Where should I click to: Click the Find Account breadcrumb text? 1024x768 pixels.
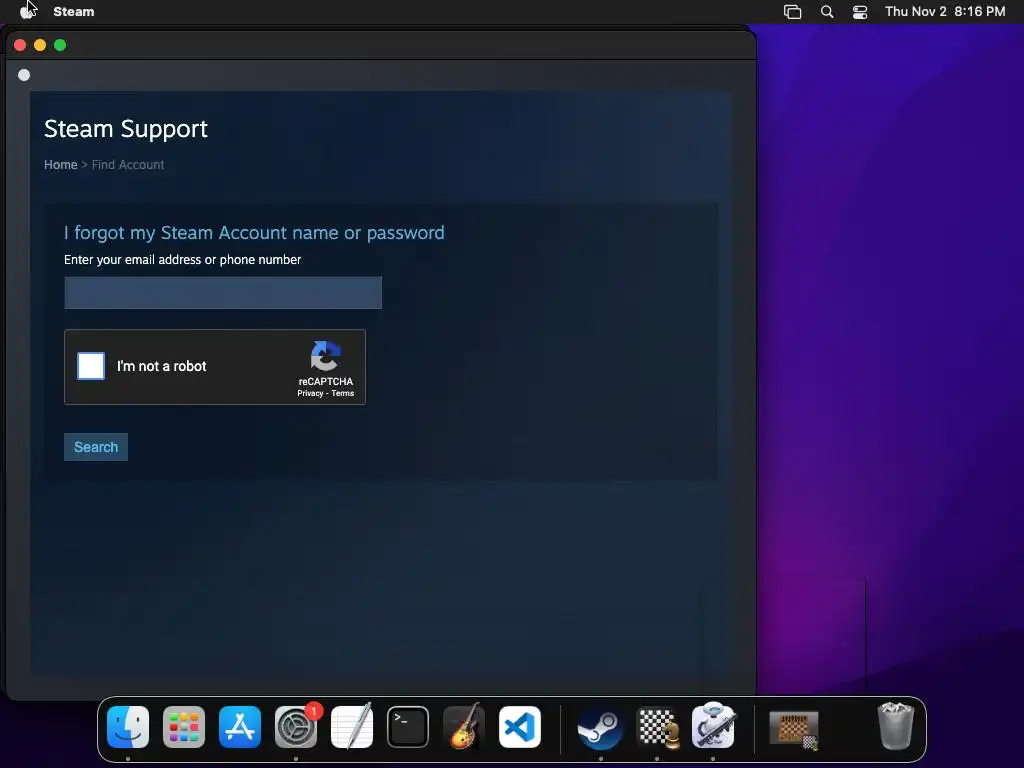pyautogui.click(x=128, y=165)
